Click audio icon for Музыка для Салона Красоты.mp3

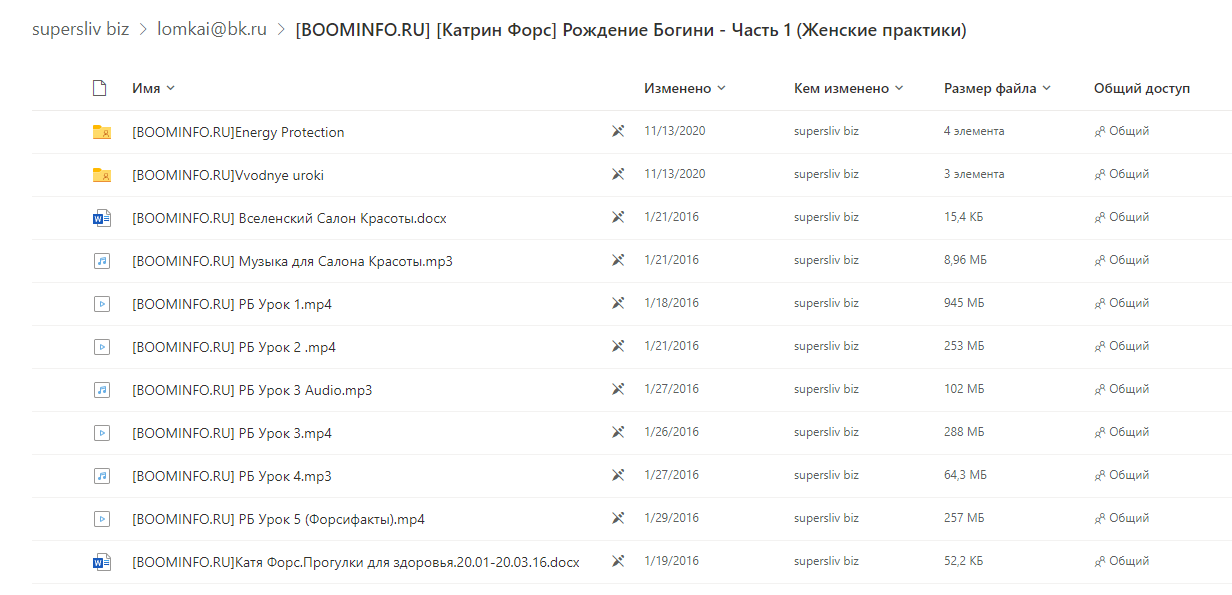click(x=101, y=261)
